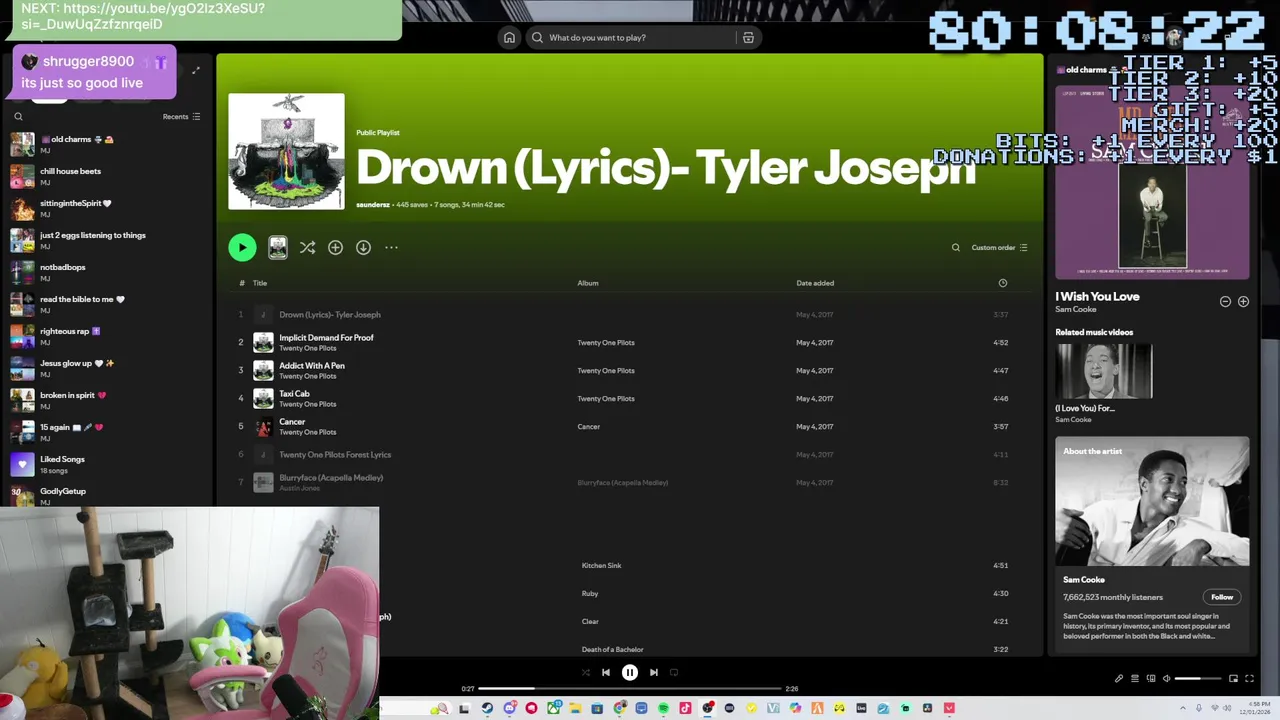
Task: Open the 'saundersz' playlist owner profile link
Action: click(x=373, y=205)
